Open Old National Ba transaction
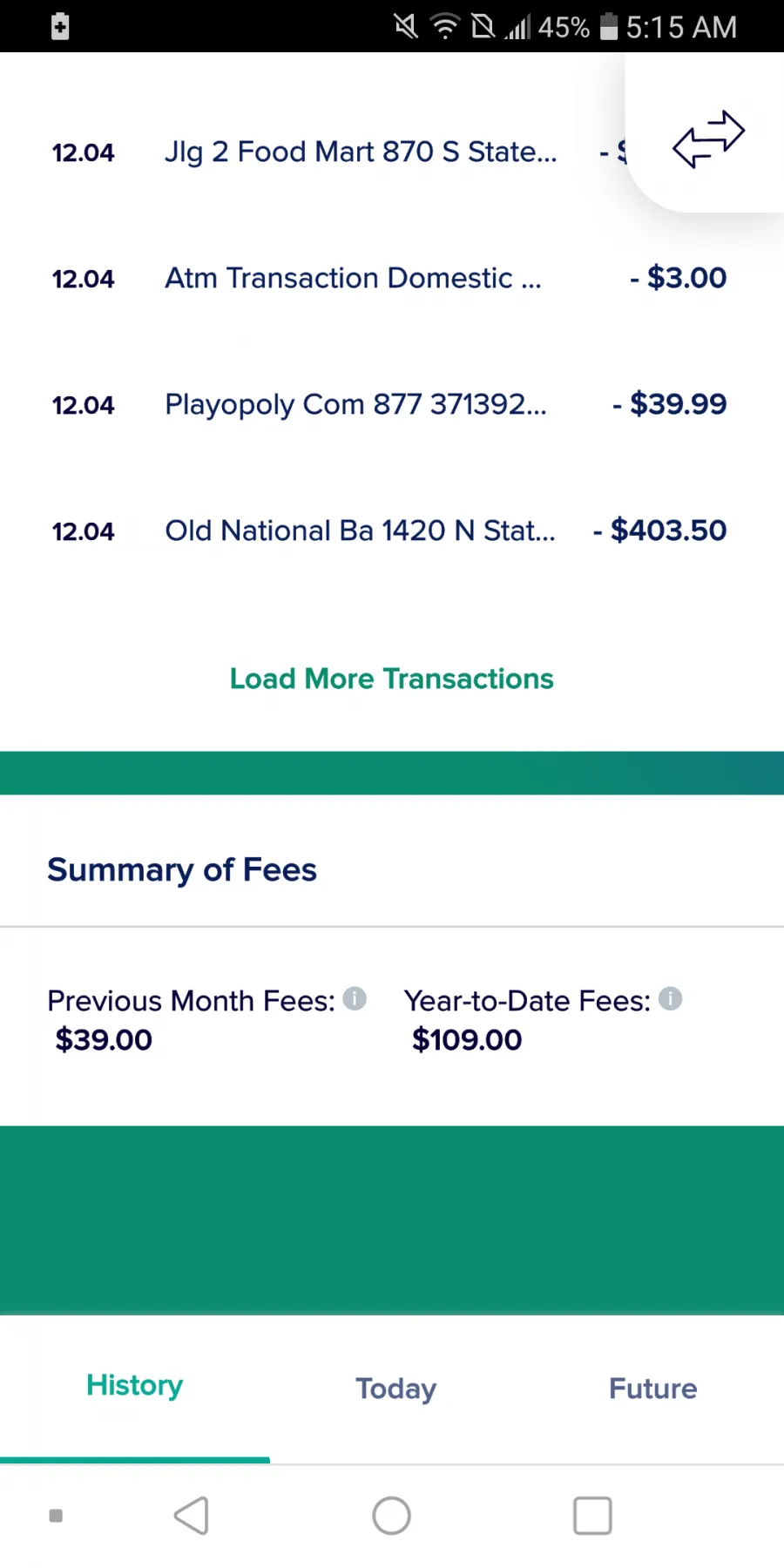The height and width of the screenshot is (1568, 784). pyautogui.click(x=392, y=531)
